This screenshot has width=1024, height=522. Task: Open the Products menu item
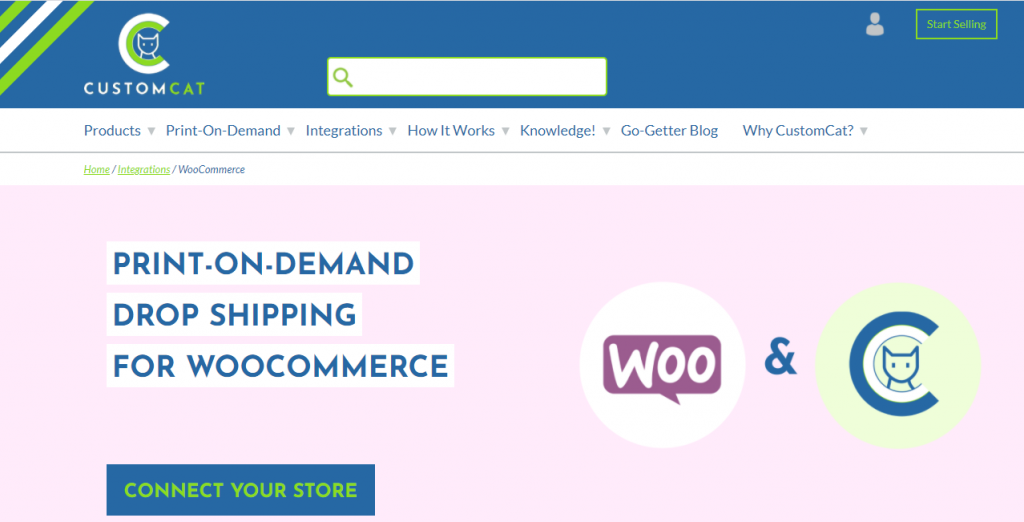[112, 131]
